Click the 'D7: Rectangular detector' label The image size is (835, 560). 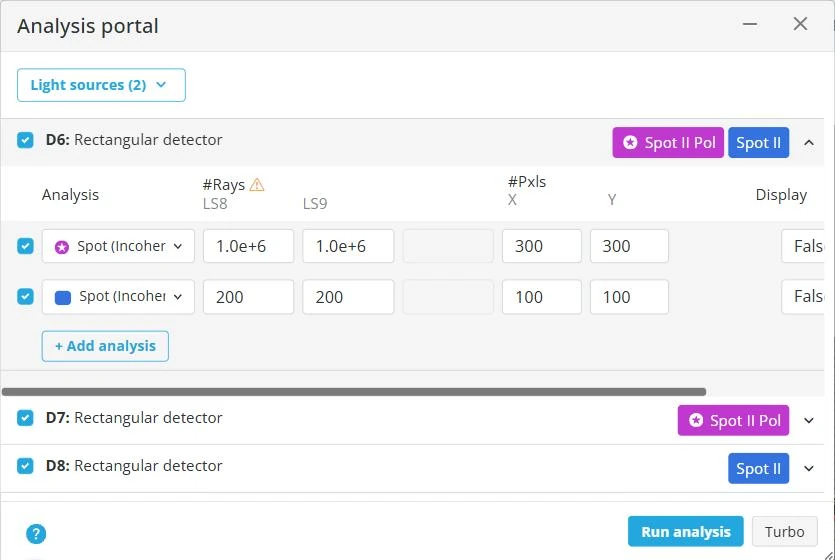134,418
